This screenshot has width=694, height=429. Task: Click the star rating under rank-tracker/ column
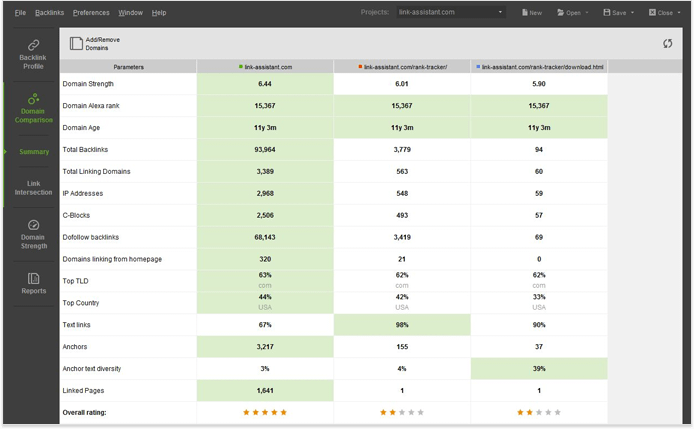click(x=402, y=412)
